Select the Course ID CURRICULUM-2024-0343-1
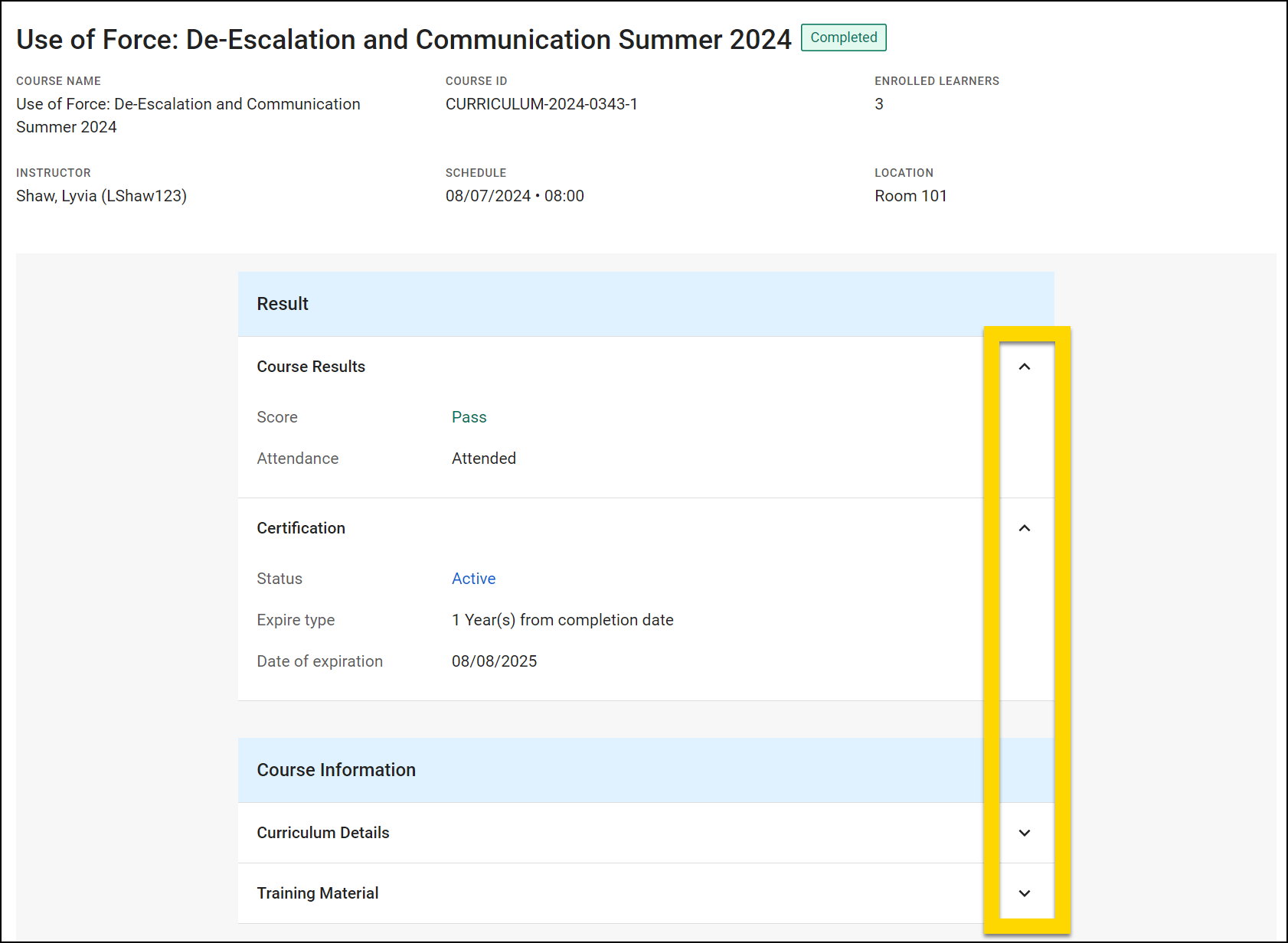This screenshot has width=1288, height=943. 543,104
